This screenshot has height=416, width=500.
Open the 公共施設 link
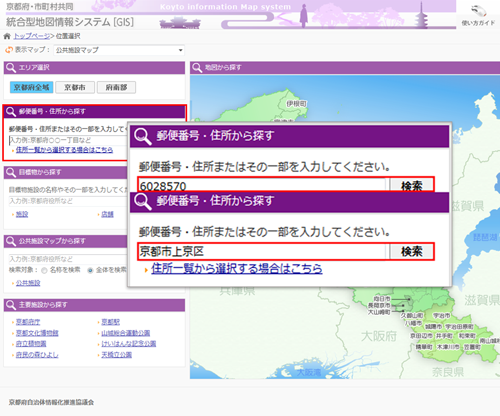(x=28, y=283)
